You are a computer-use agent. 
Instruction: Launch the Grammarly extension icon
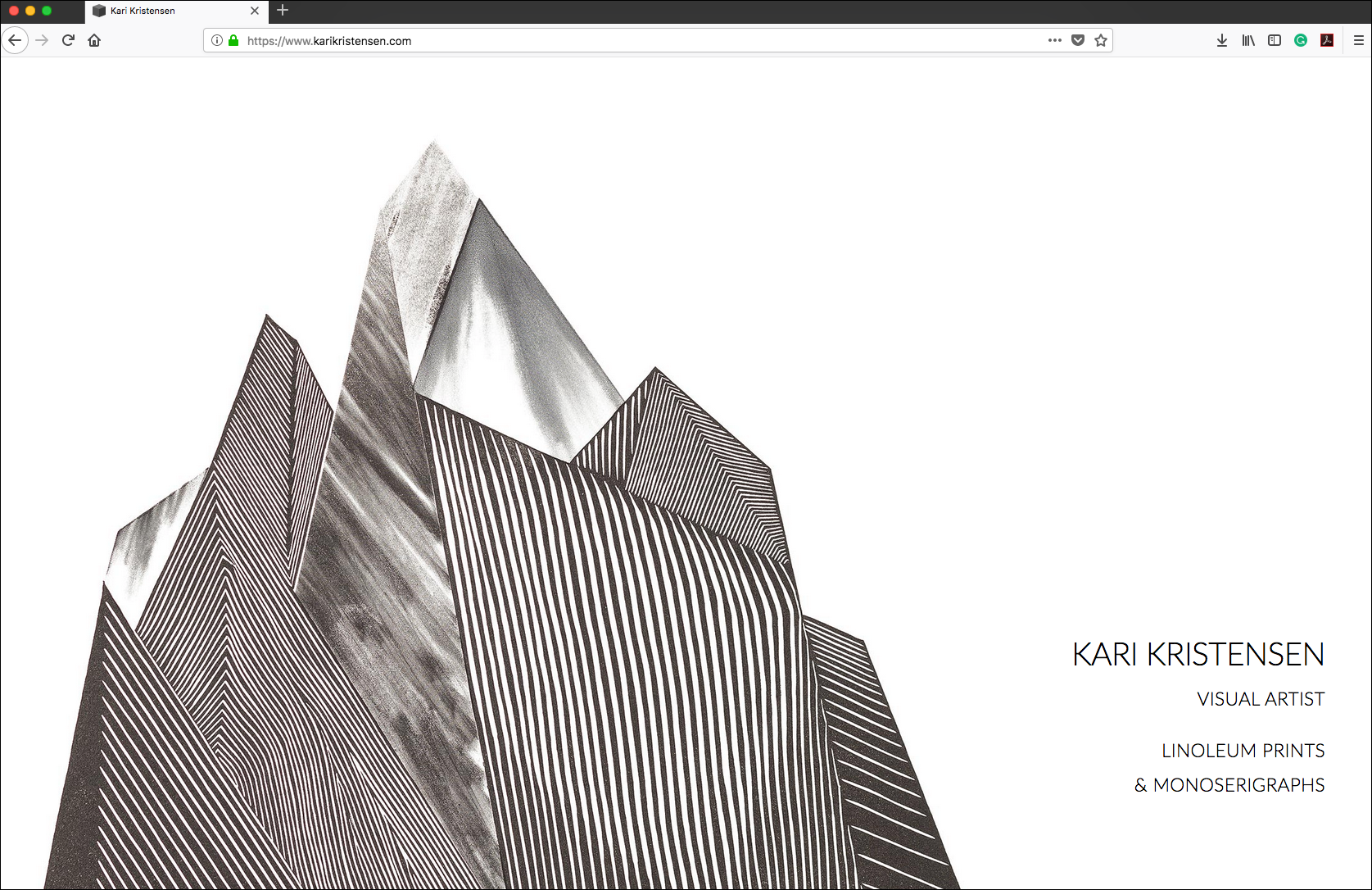pos(1300,40)
